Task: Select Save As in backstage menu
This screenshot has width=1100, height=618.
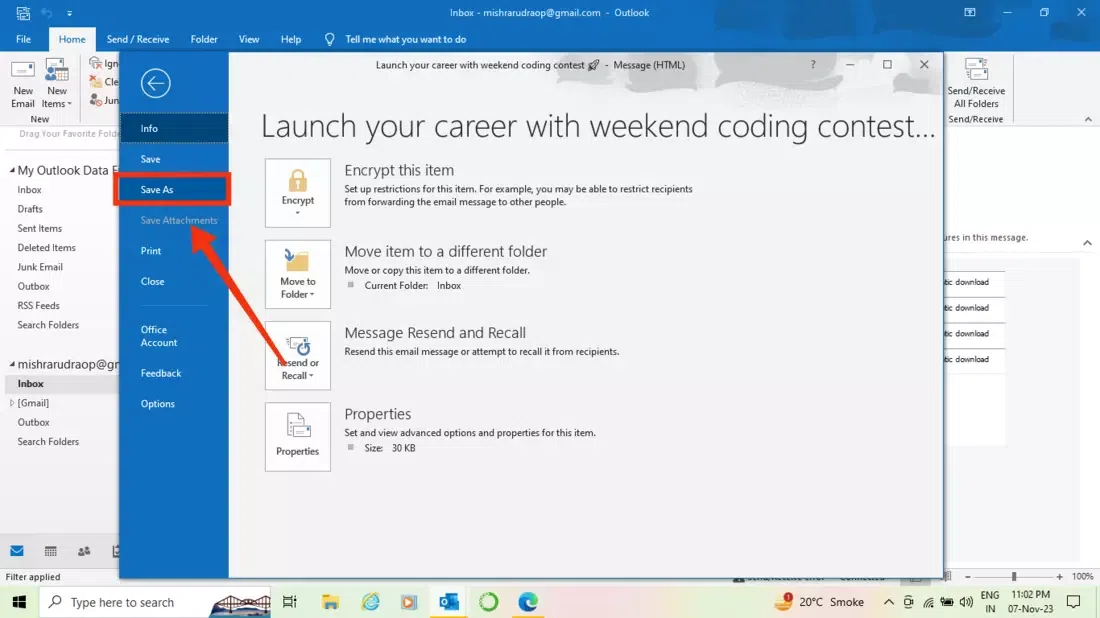Action: point(173,189)
